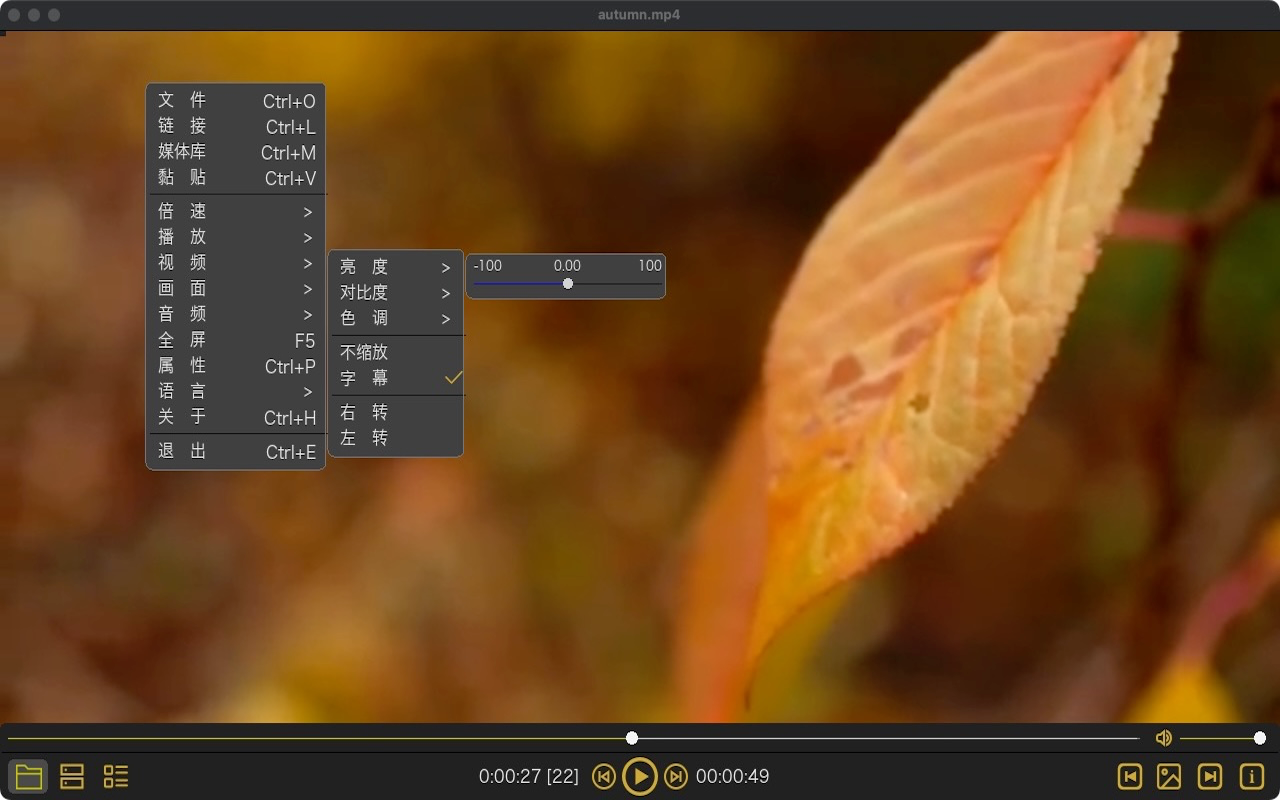The height and width of the screenshot is (800, 1280).
Task: Expand the 倍速 submenu
Action: pos(236,211)
